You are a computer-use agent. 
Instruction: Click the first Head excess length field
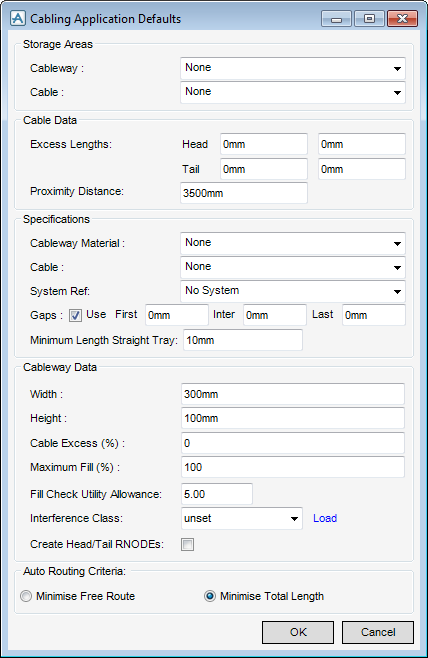point(264,144)
